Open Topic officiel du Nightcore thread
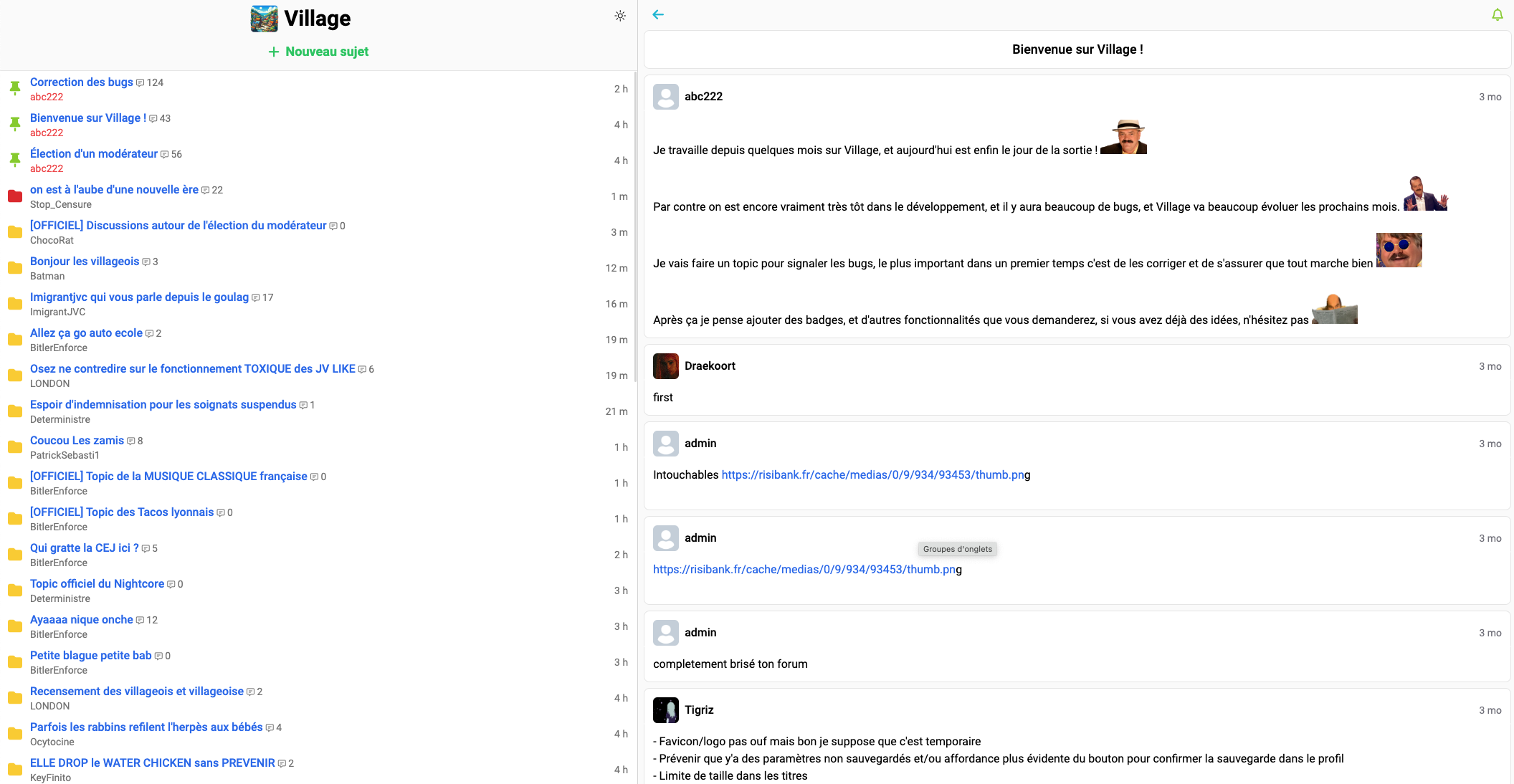The width and height of the screenshot is (1514, 784). point(97,584)
